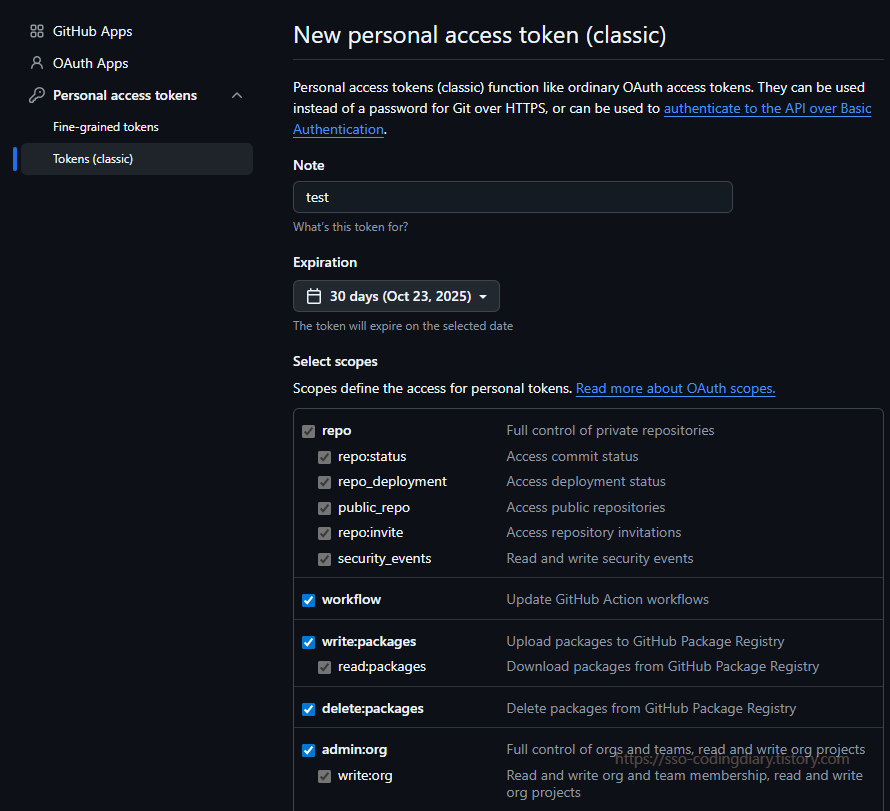Click the Note label above the input
Screen dimensions: 890x811
309,165
